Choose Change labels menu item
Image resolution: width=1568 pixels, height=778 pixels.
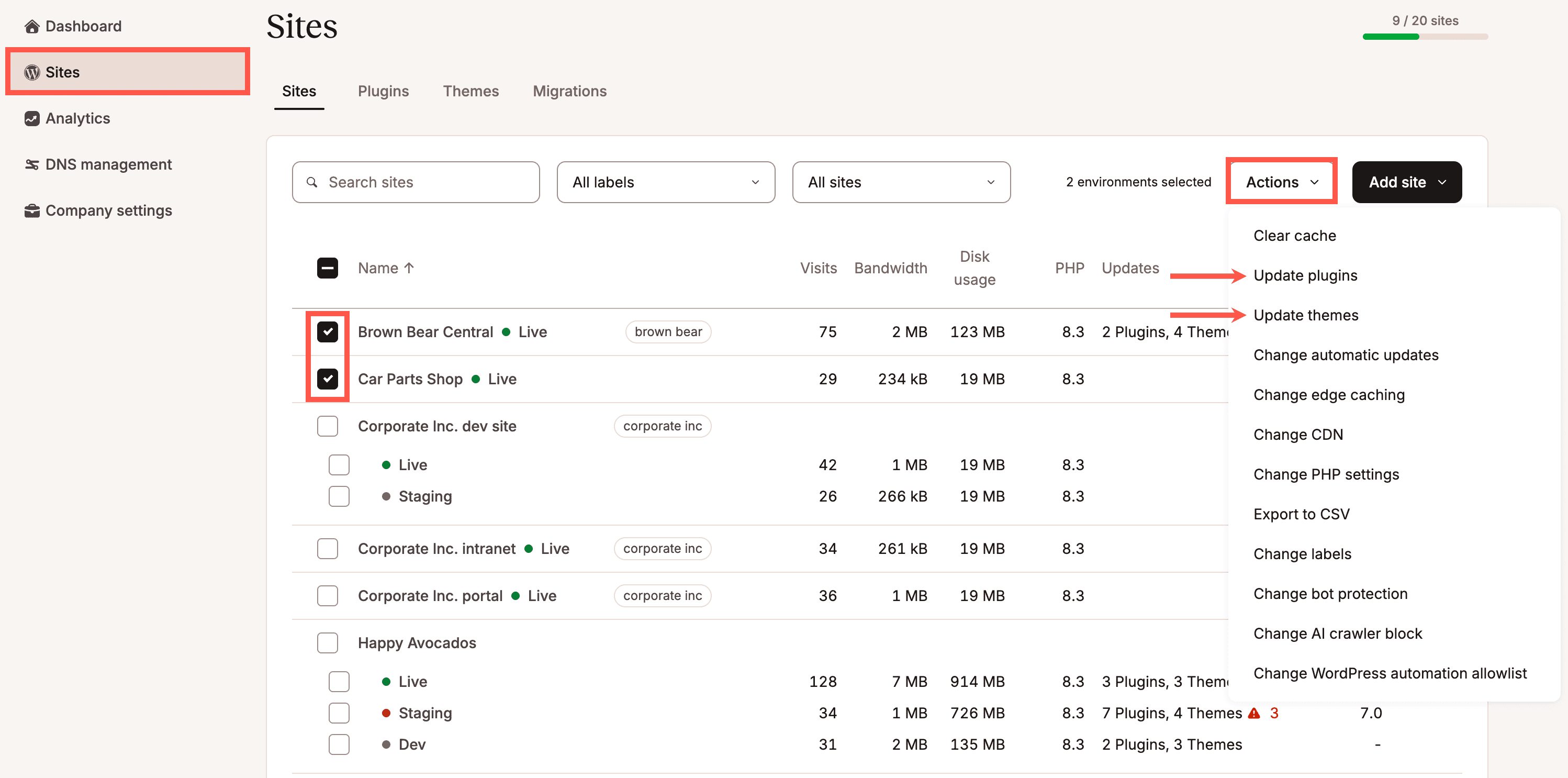coord(1302,554)
